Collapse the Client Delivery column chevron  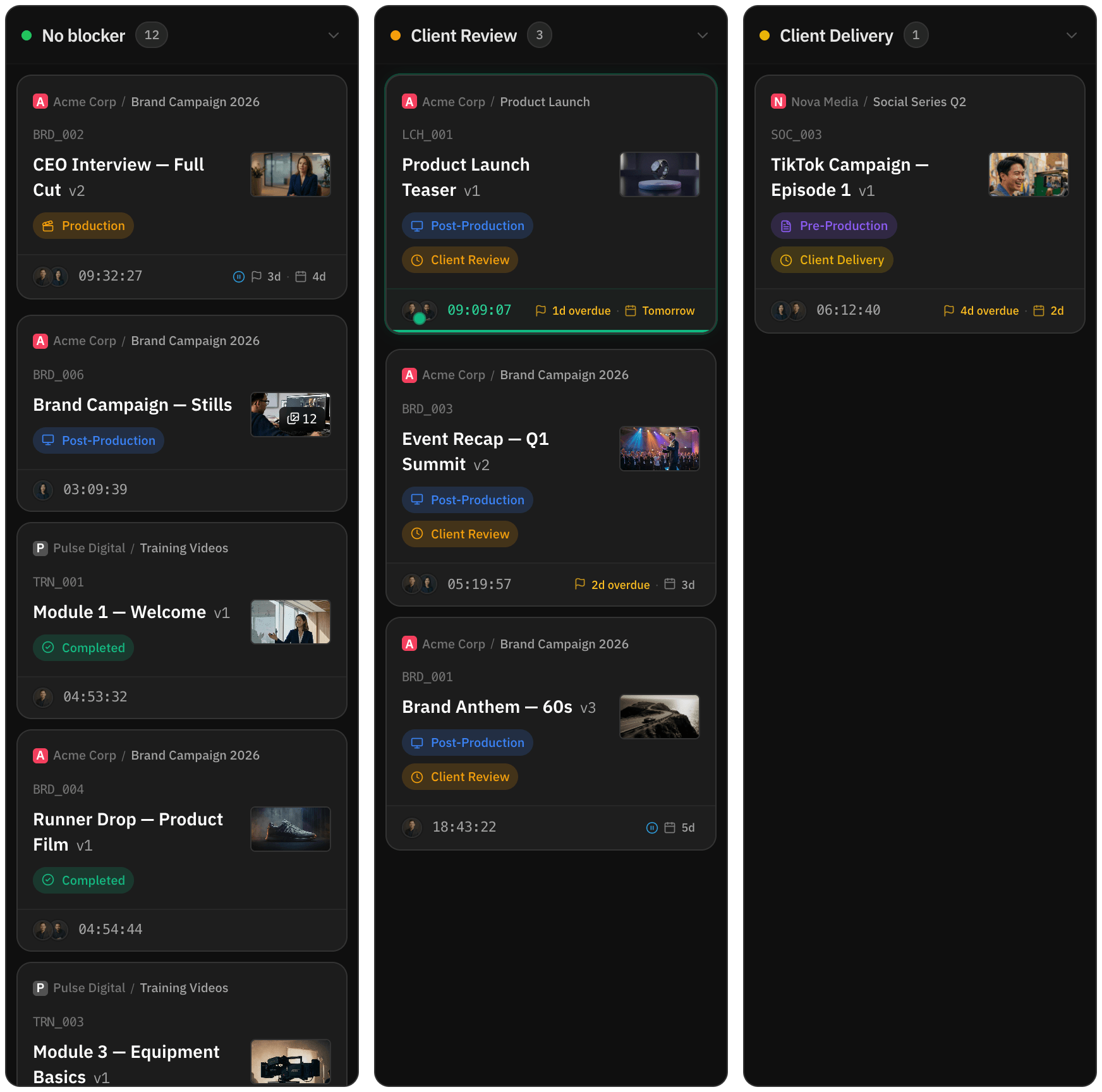[x=1072, y=35]
